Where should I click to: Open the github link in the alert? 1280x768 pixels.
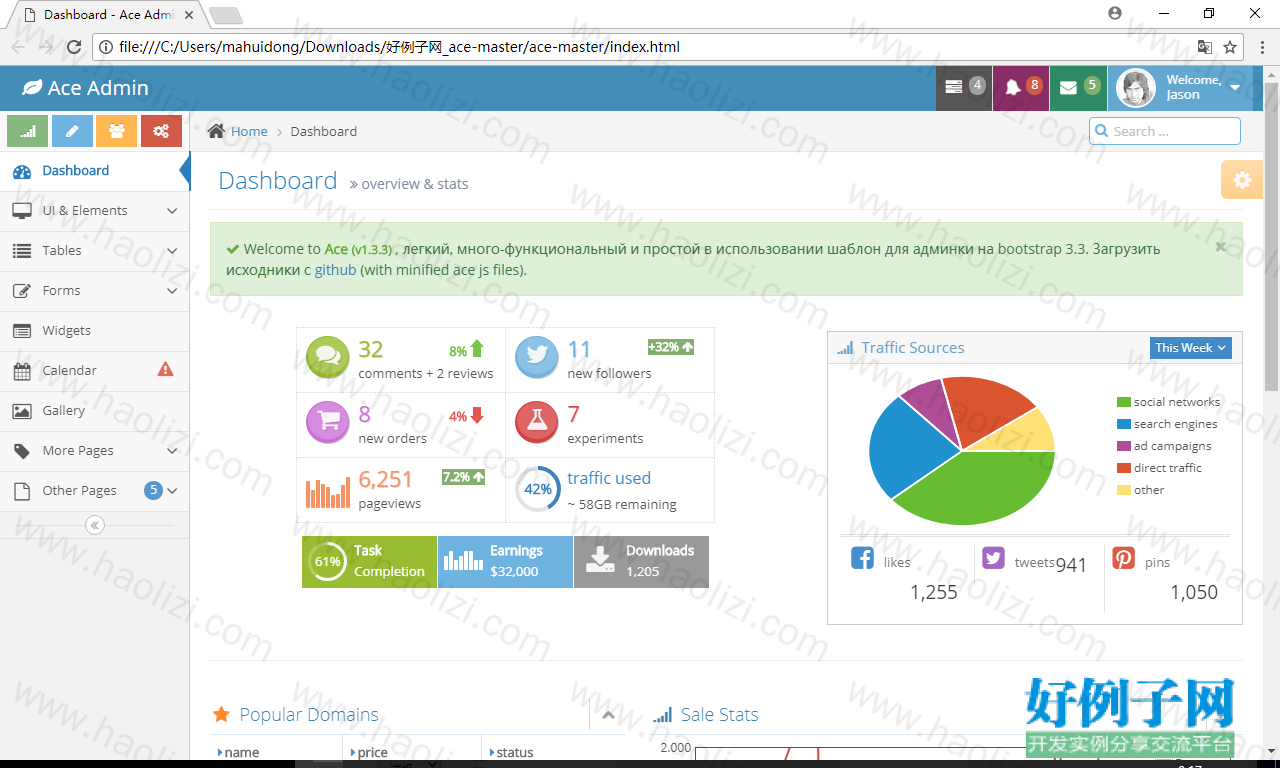pyautogui.click(x=335, y=270)
